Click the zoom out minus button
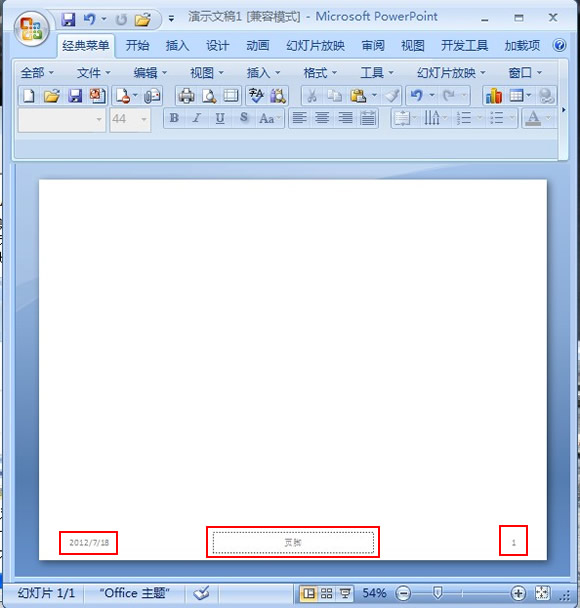Screen dimensions: 580x608 [403, 593]
